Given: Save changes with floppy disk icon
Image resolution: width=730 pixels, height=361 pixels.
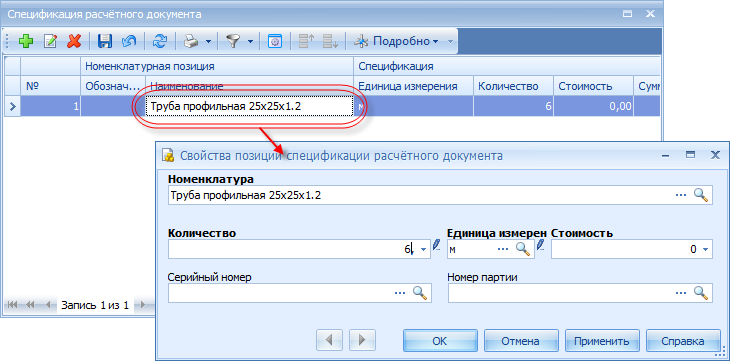Looking at the screenshot, I should coord(105,41).
